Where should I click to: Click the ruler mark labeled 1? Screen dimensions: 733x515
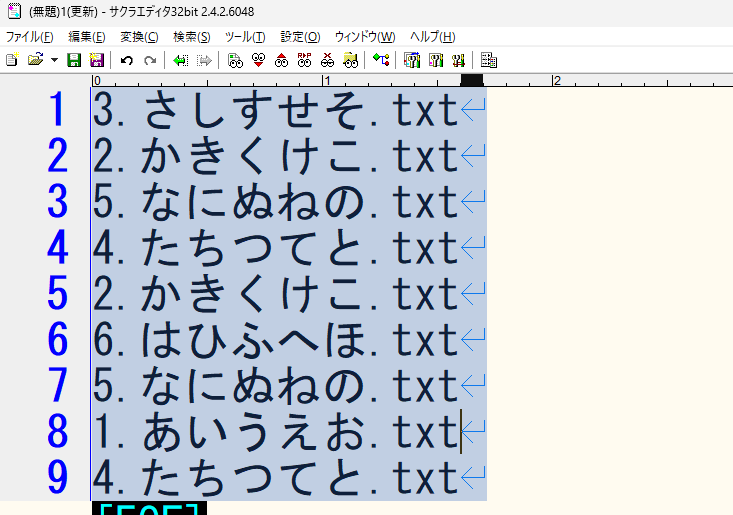tap(327, 80)
